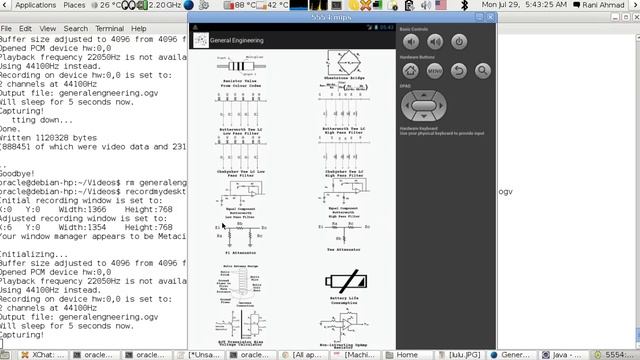The height and width of the screenshot is (360, 640).
Task: Open Butterworth Tee LC Low Pass Filter
Action: click(241, 114)
